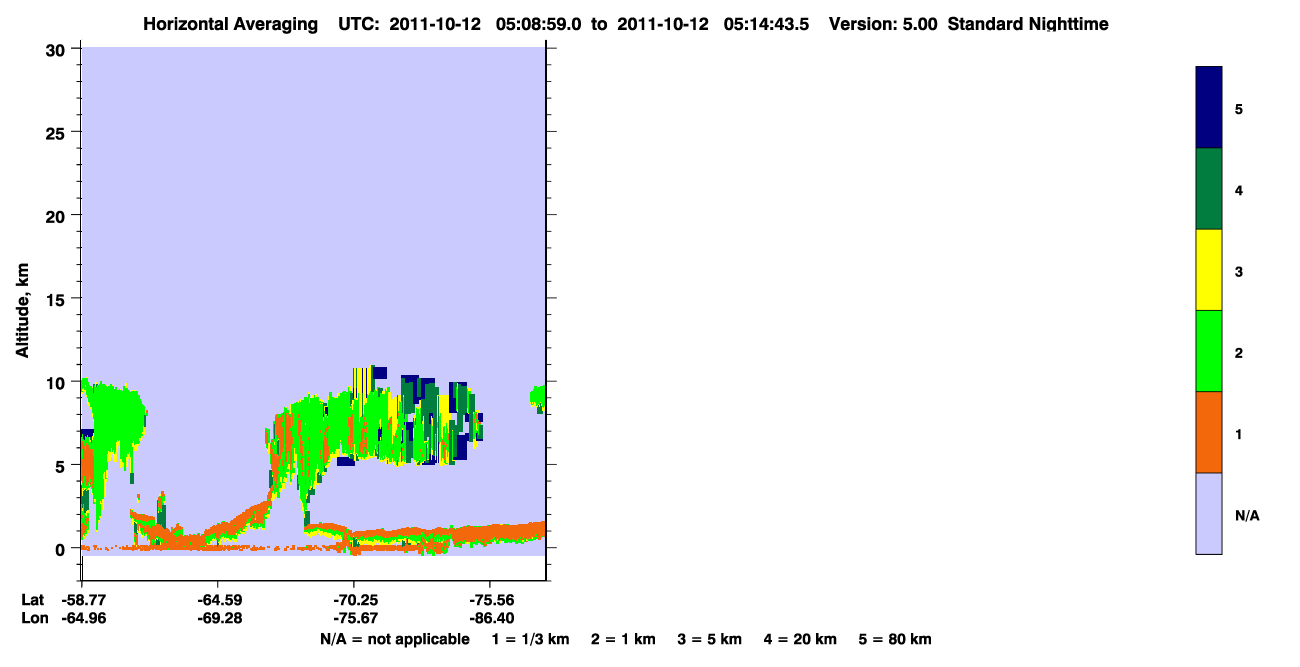
Task: Click the legend text 'N/A = not applicable'
Action: 394,639
